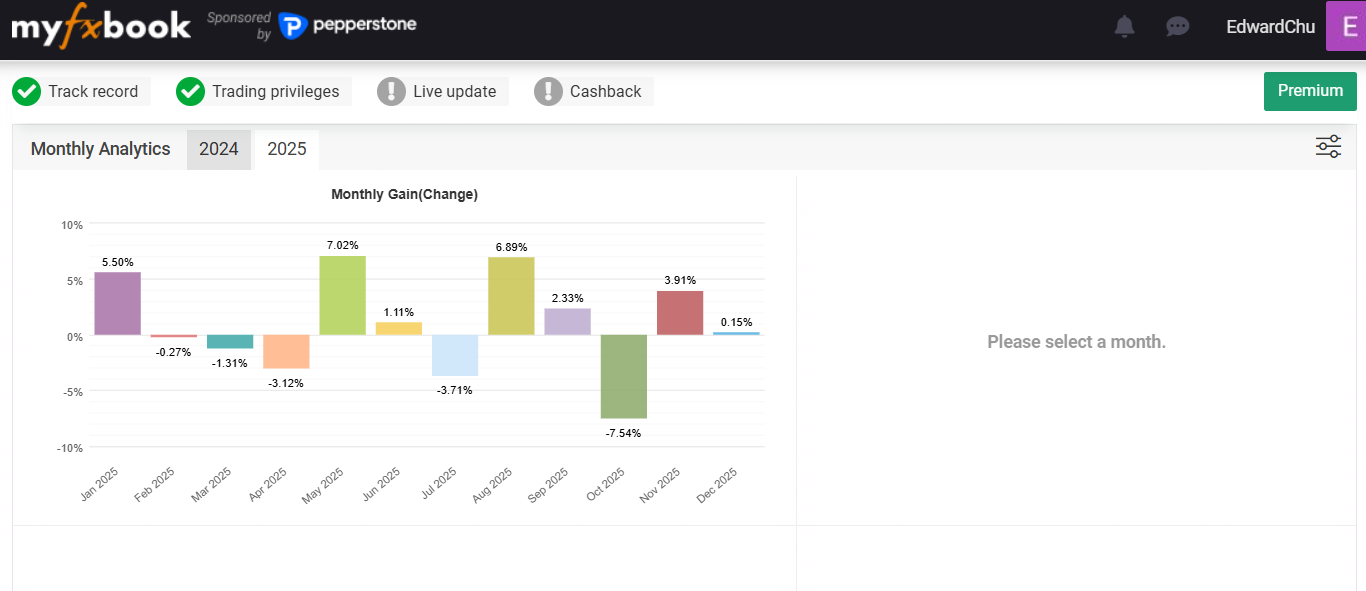Open the notifications bell icon

coord(1125,27)
